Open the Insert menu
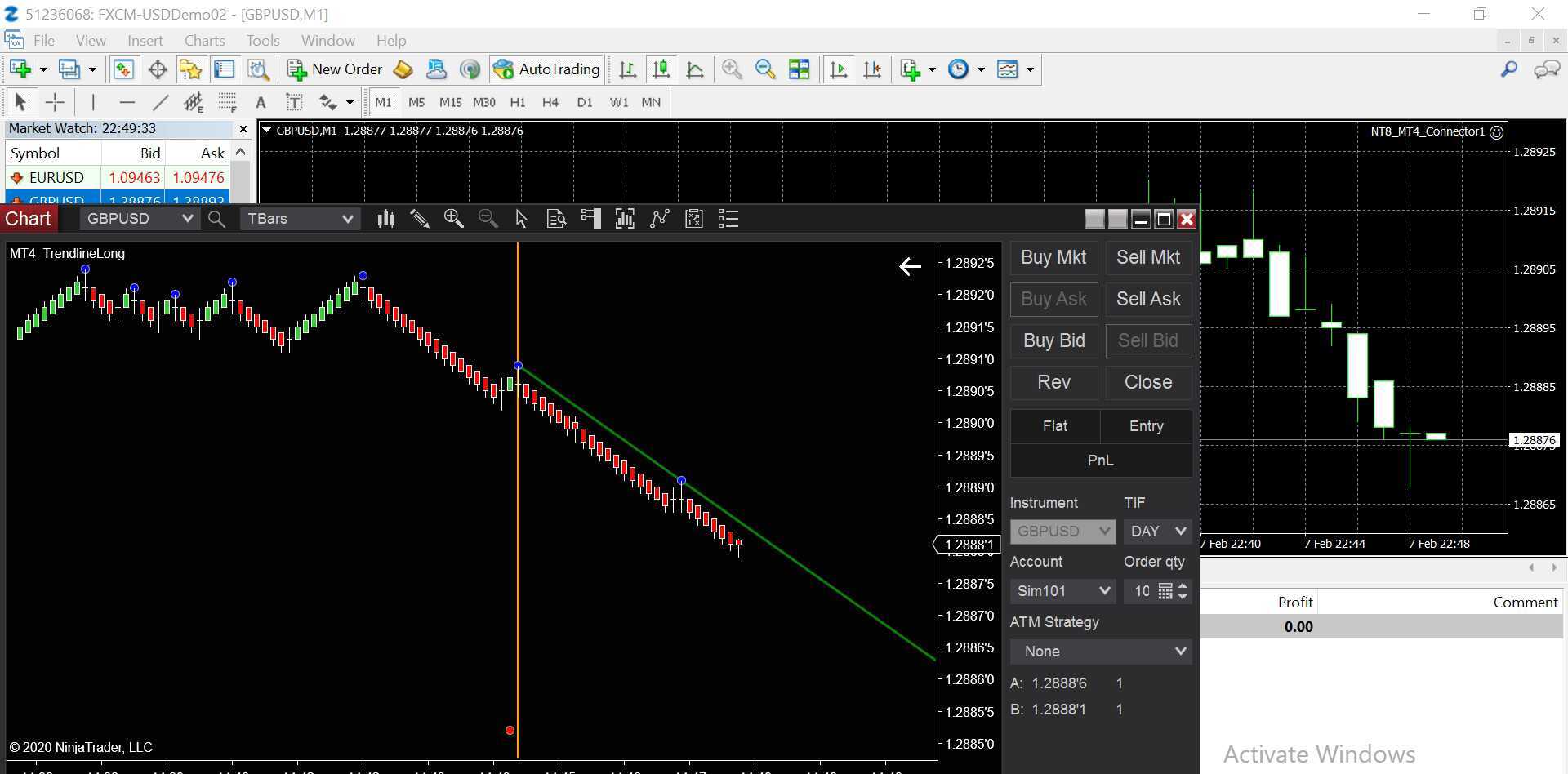The image size is (1568, 774). pos(145,40)
